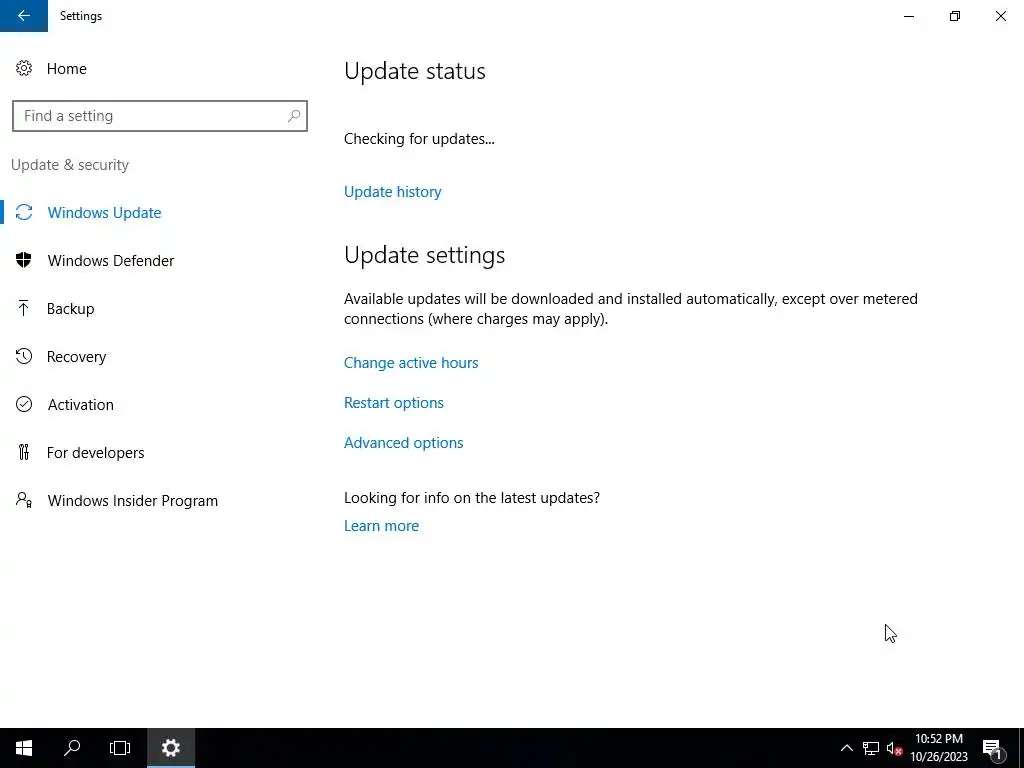Open Task View on the taskbar
The height and width of the screenshot is (768, 1024).
[120, 748]
